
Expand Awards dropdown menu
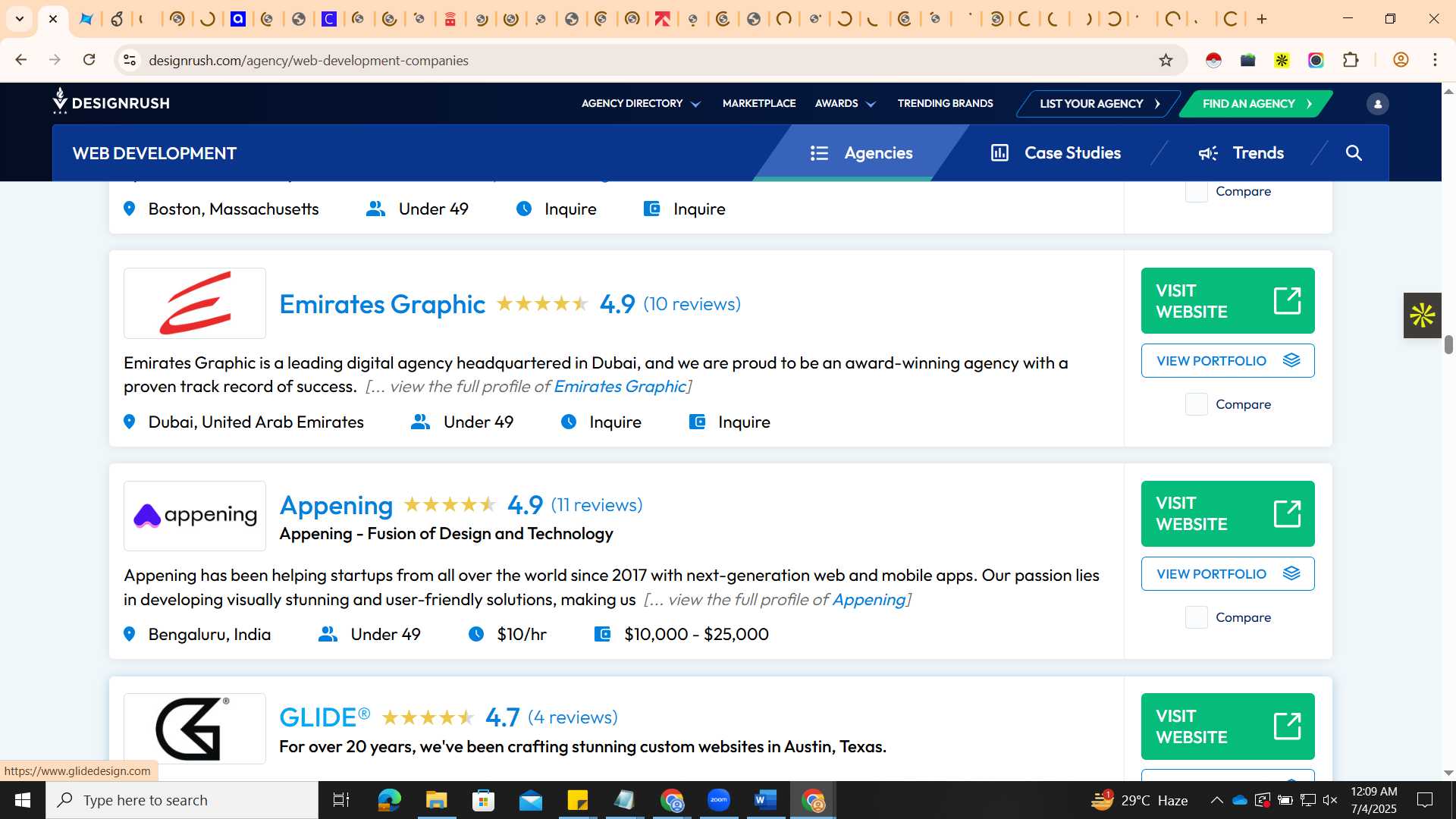click(845, 103)
